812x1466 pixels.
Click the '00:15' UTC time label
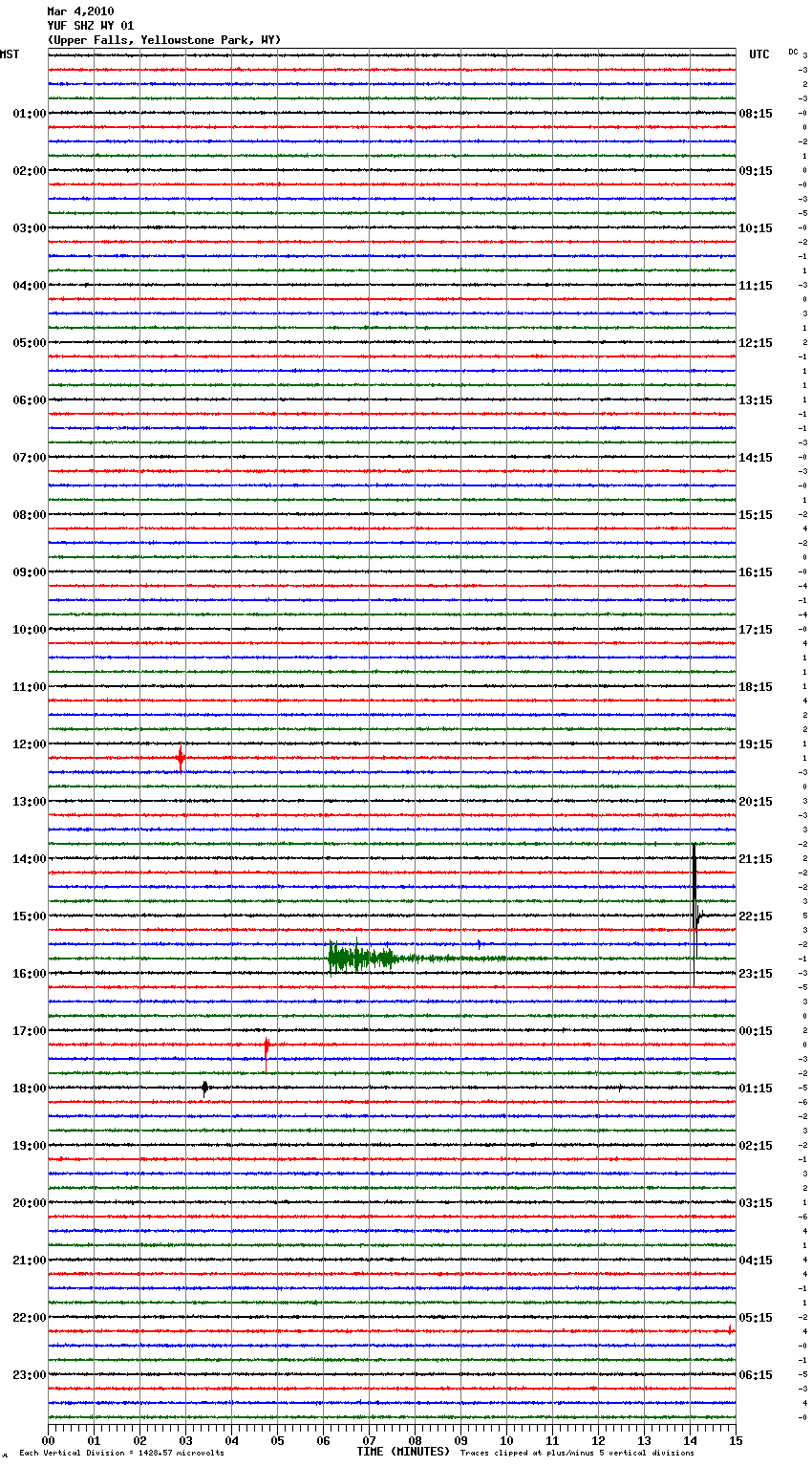click(756, 1031)
